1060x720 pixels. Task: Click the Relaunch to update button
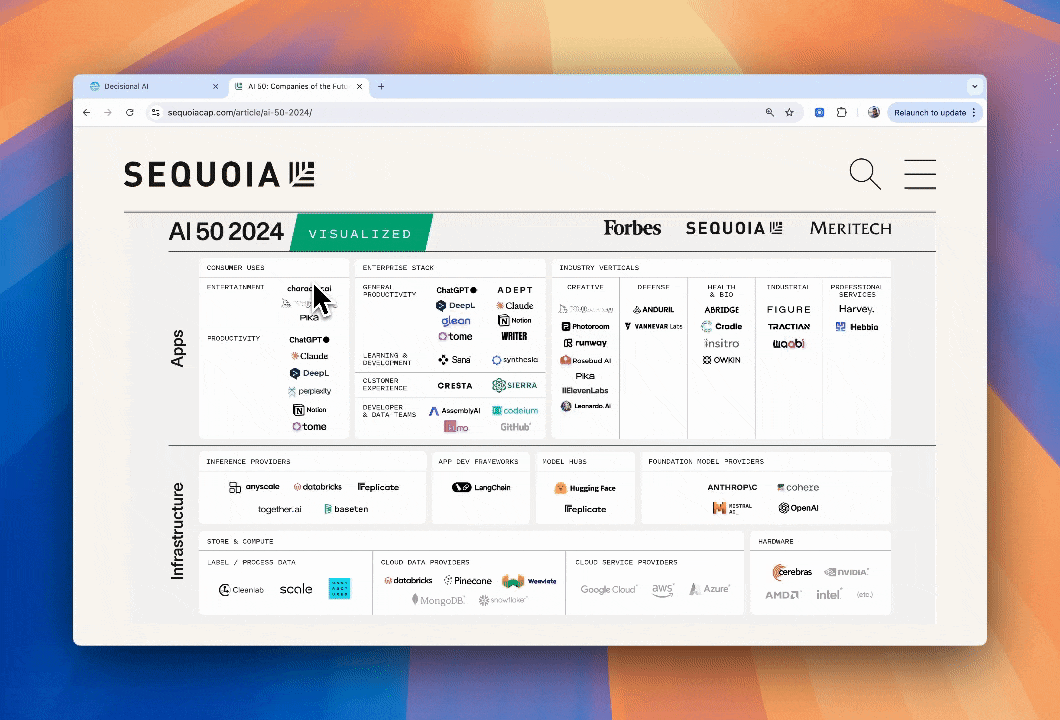(x=929, y=113)
